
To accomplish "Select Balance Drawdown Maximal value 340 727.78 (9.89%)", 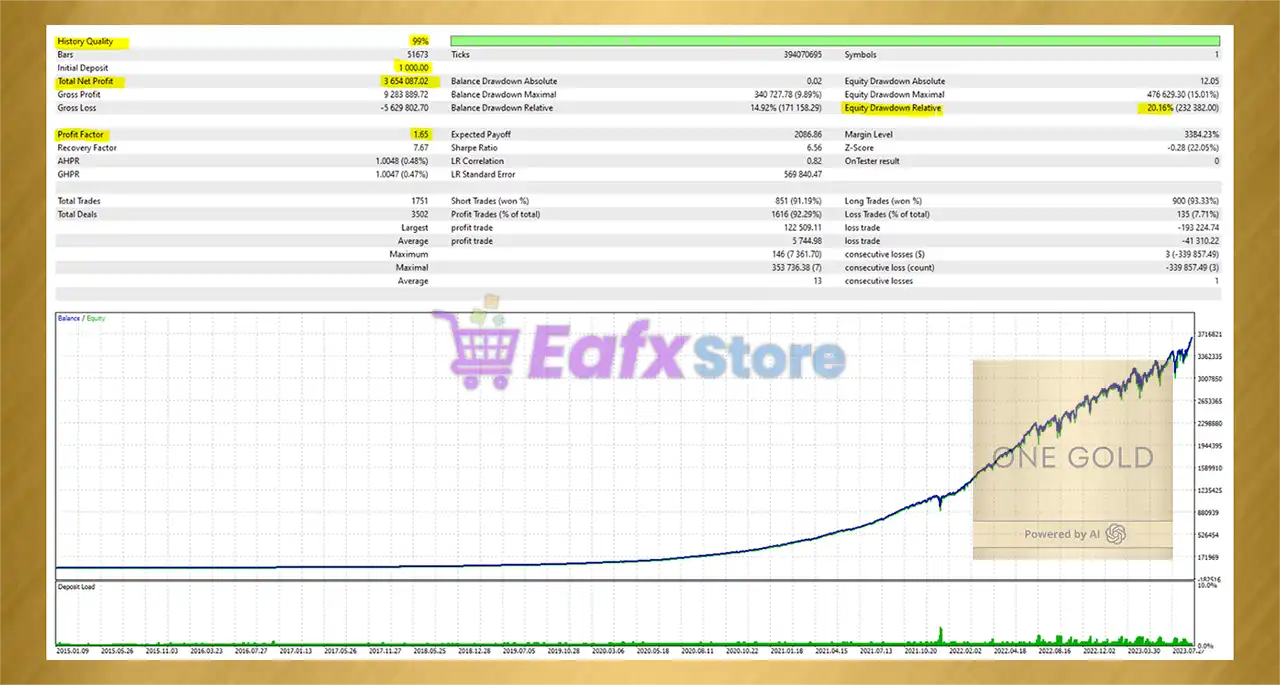I will pos(788,94).
